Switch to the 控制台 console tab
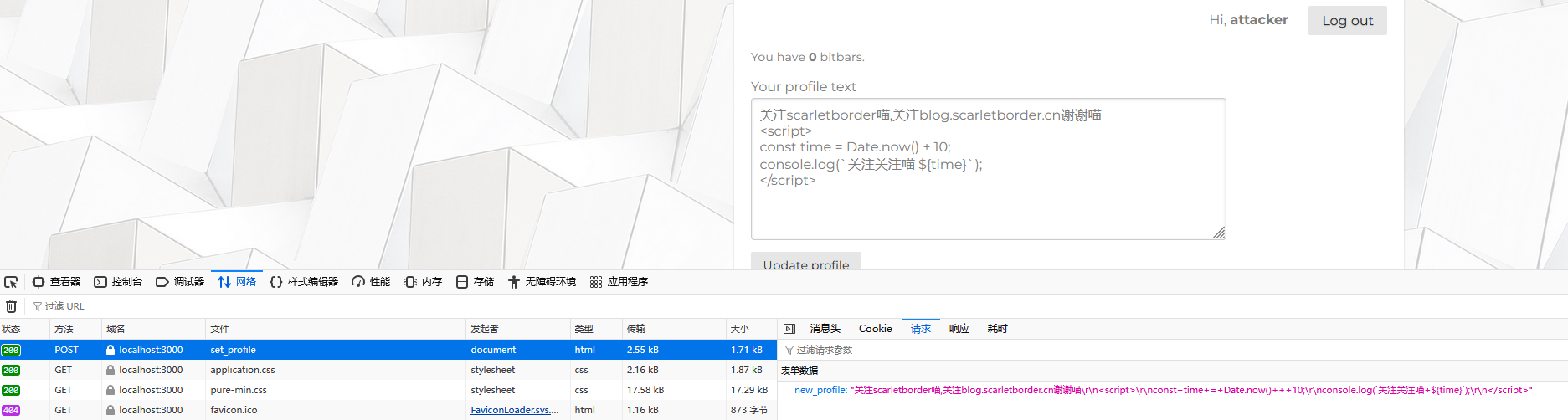Screen dimensions: 1568x420 pos(118,282)
